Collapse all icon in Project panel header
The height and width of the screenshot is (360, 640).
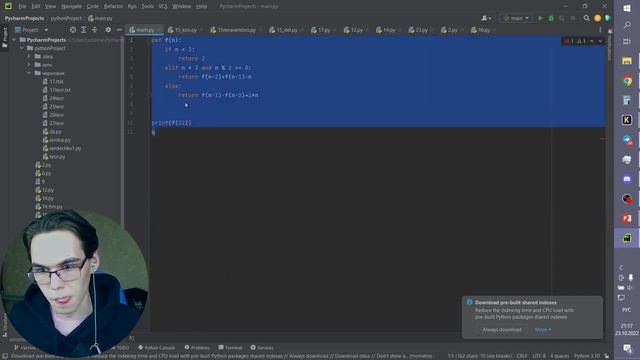click(x=94, y=30)
